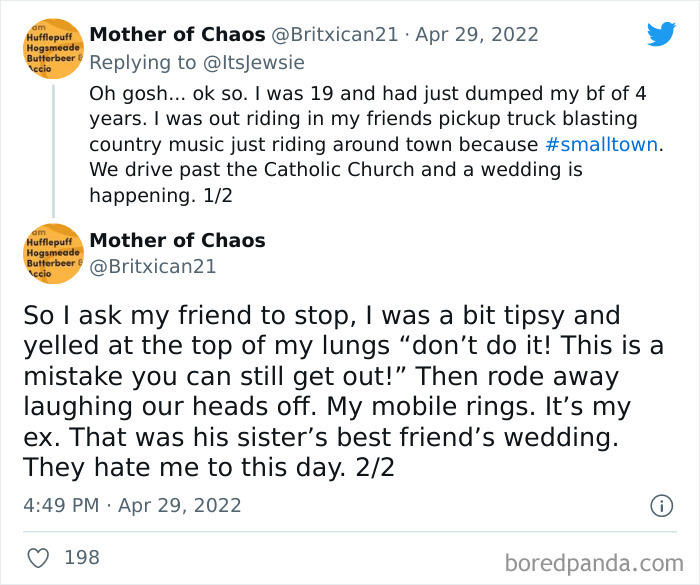Image resolution: width=700 pixels, height=585 pixels.
Task: Click the 198 likes count
Action: (82, 557)
